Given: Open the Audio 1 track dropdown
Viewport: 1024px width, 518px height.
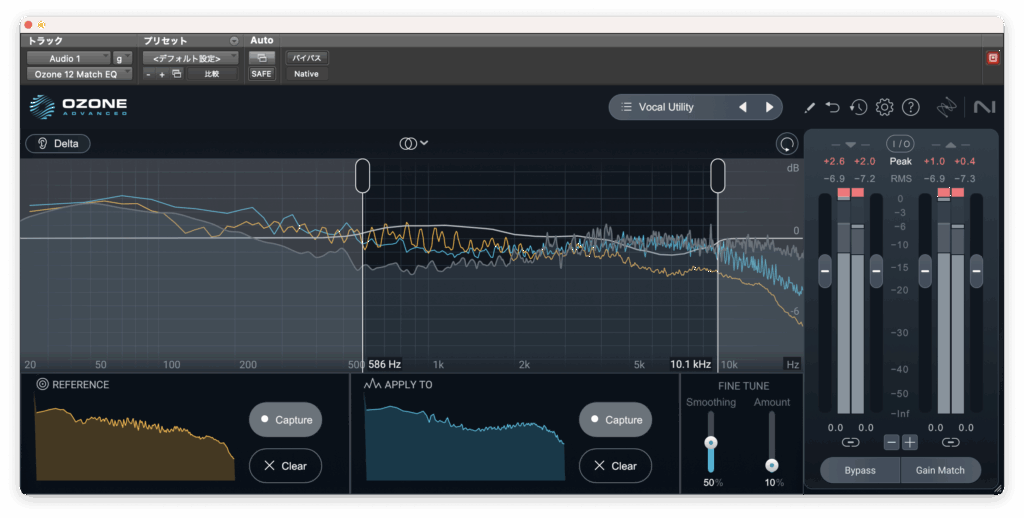Looking at the screenshot, I should click(x=68, y=58).
